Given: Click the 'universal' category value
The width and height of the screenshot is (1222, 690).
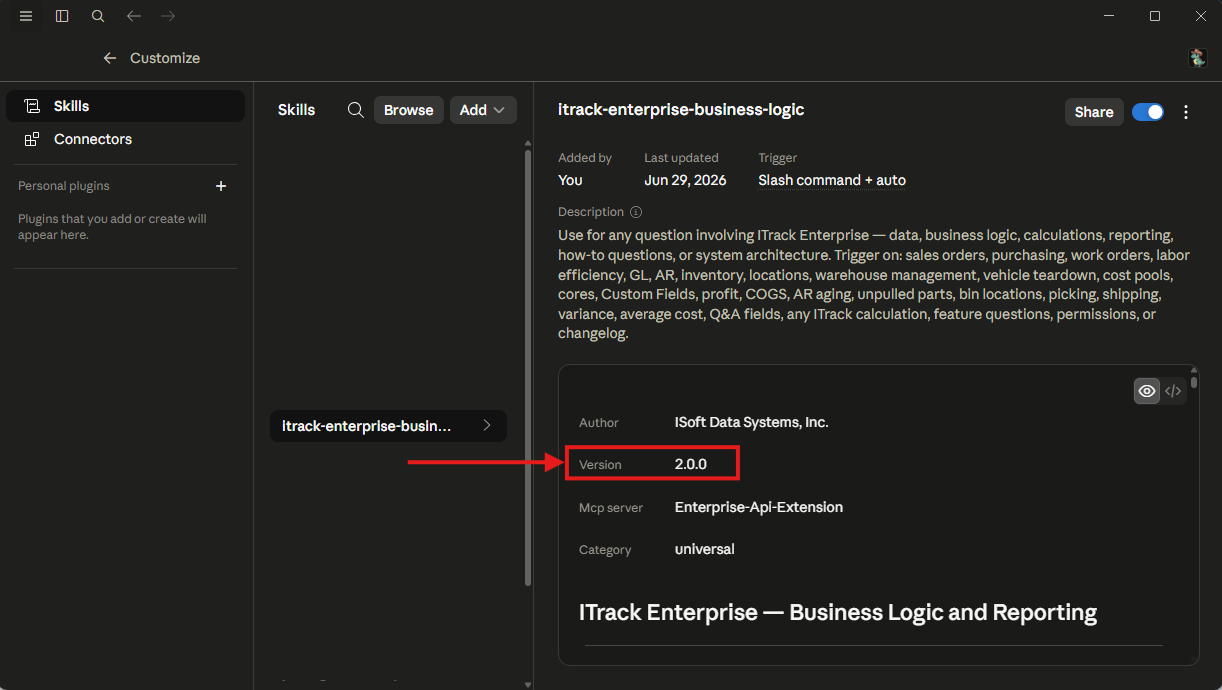Looking at the screenshot, I should coord(705,549).
